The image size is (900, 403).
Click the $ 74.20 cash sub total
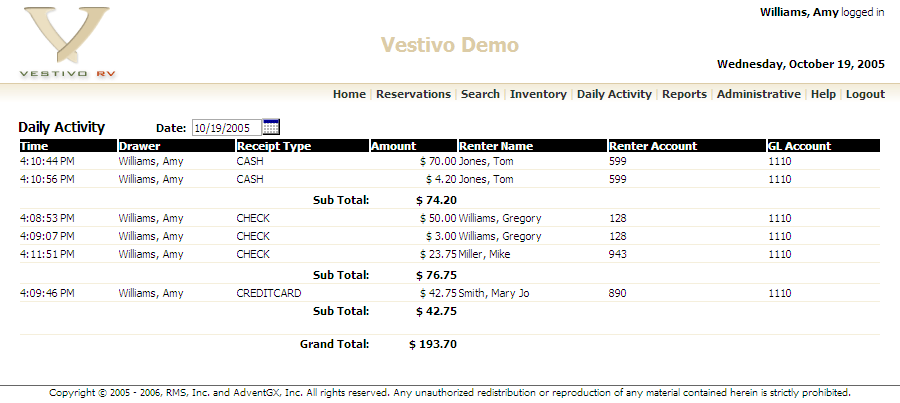coord(437,200)
